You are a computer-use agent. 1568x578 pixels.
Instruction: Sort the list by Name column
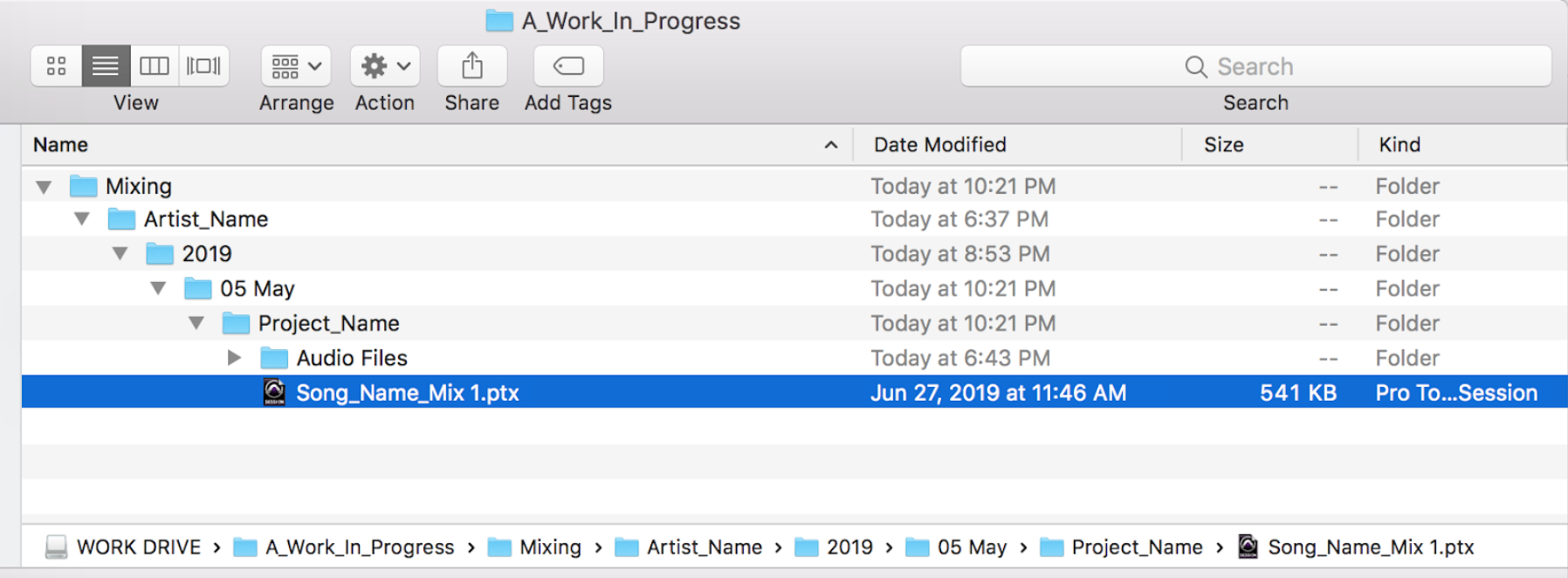pyautogui.click(x=61, y=145)
